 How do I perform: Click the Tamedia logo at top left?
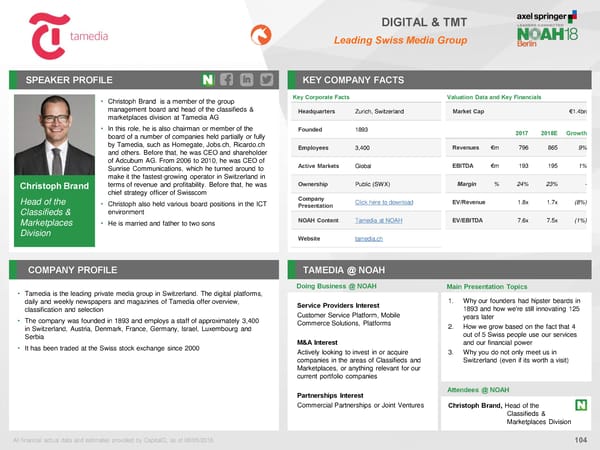click(59, 36)
